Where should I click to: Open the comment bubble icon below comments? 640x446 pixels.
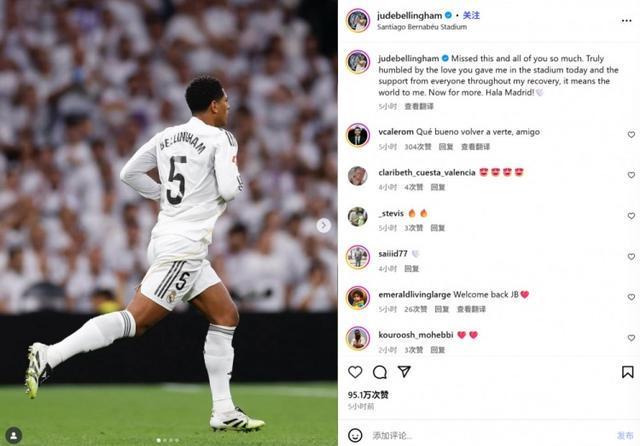380,372
